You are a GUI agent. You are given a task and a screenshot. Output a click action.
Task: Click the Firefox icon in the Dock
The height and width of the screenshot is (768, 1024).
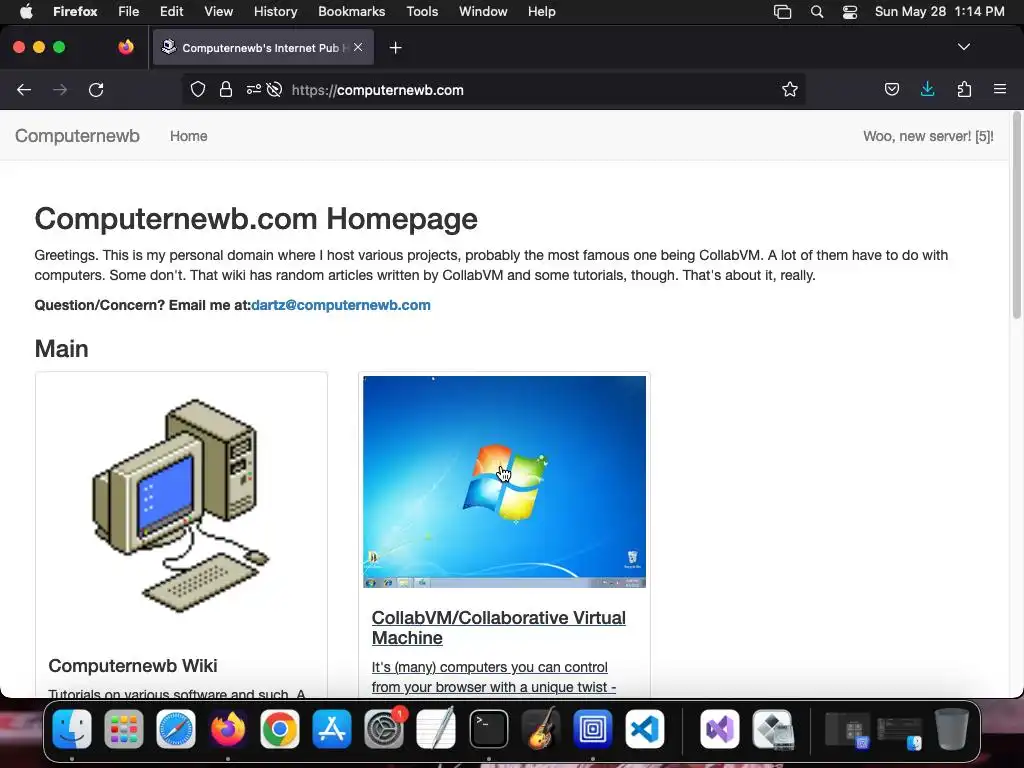(228, 729)
